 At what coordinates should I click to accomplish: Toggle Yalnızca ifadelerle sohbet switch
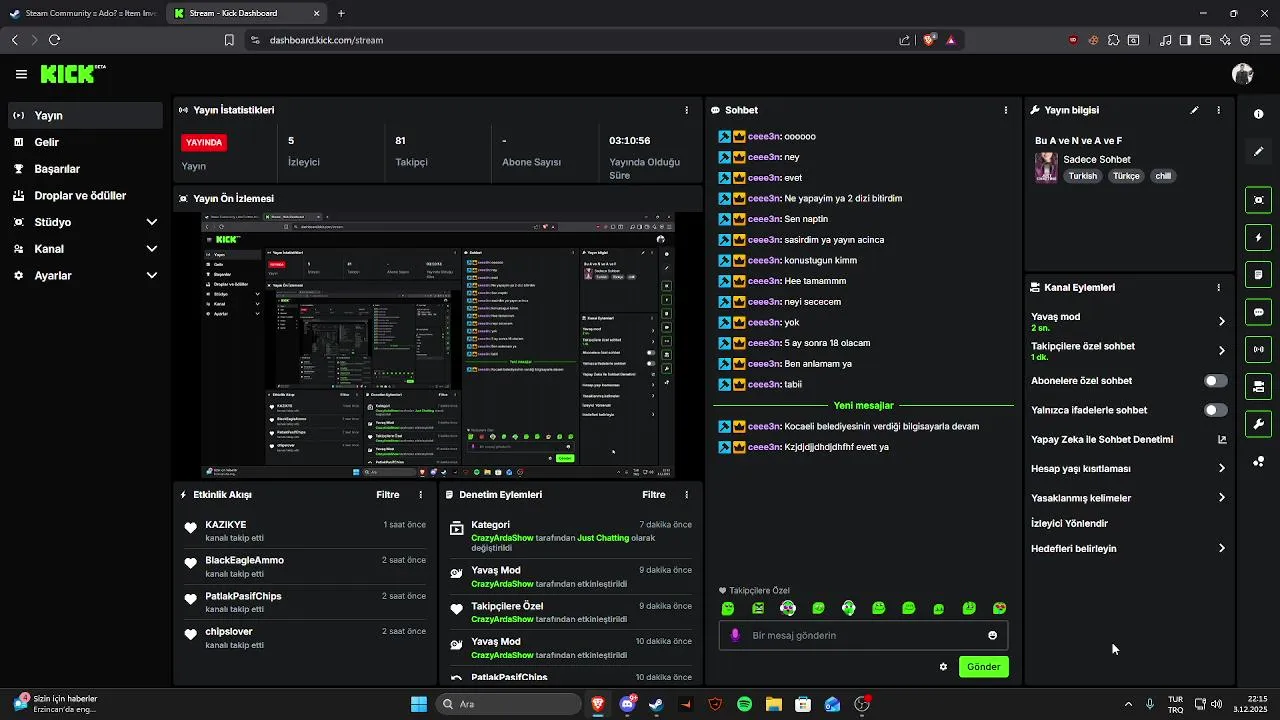coord(1215,410)
